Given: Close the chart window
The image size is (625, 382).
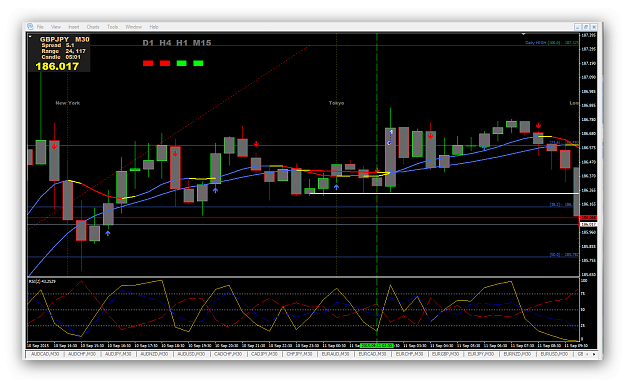Looking at the screenshot, I should pyautogui.click(x=594, y=27).
